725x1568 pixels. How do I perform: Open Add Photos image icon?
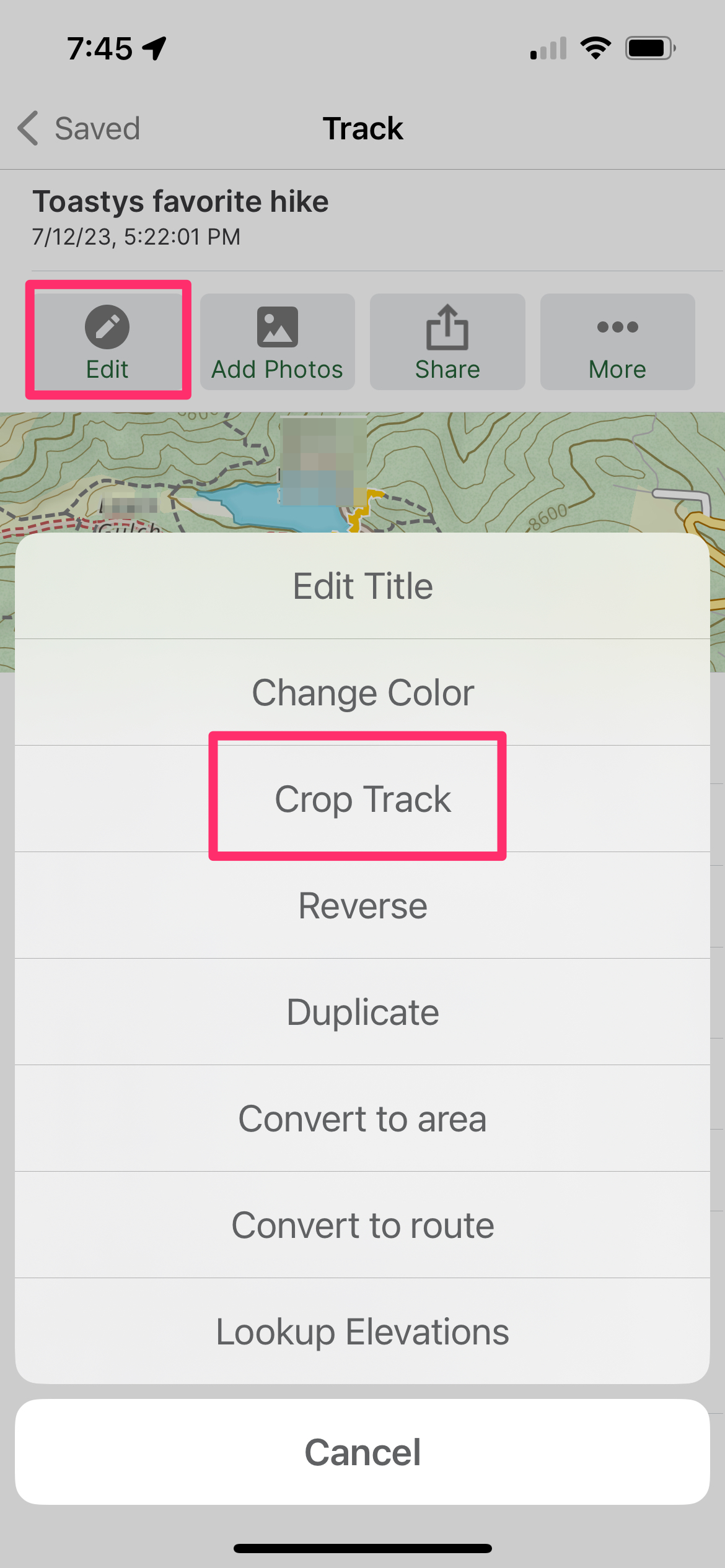click(277, 326)
